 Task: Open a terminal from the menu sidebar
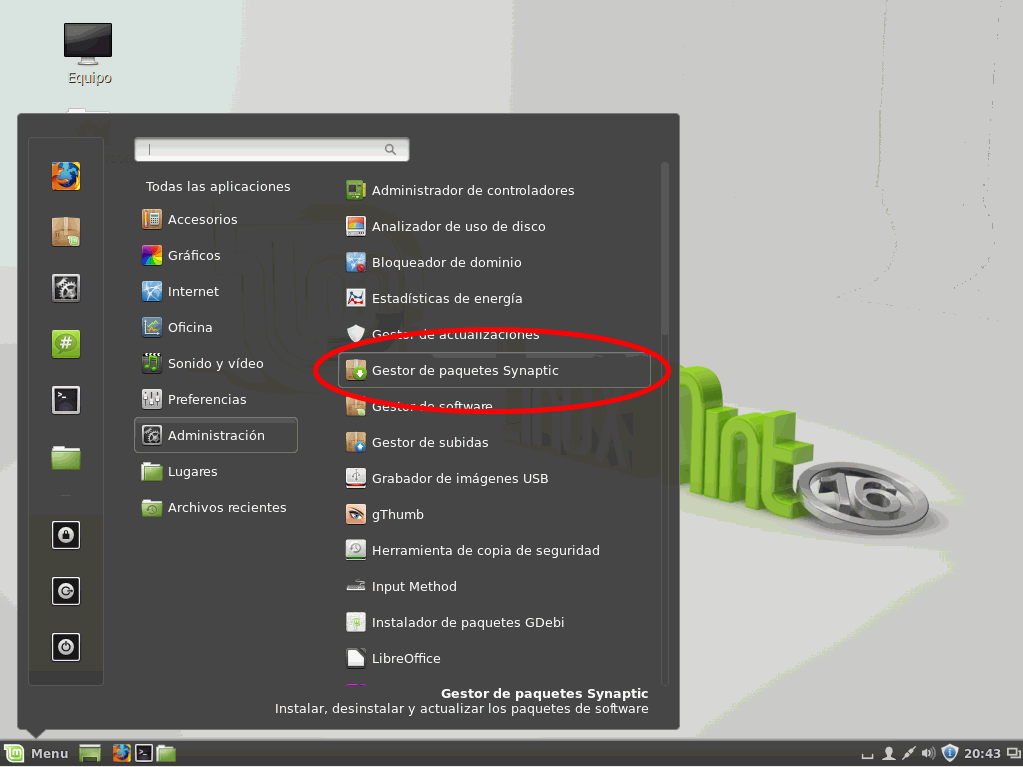click(x=66, y=399)
